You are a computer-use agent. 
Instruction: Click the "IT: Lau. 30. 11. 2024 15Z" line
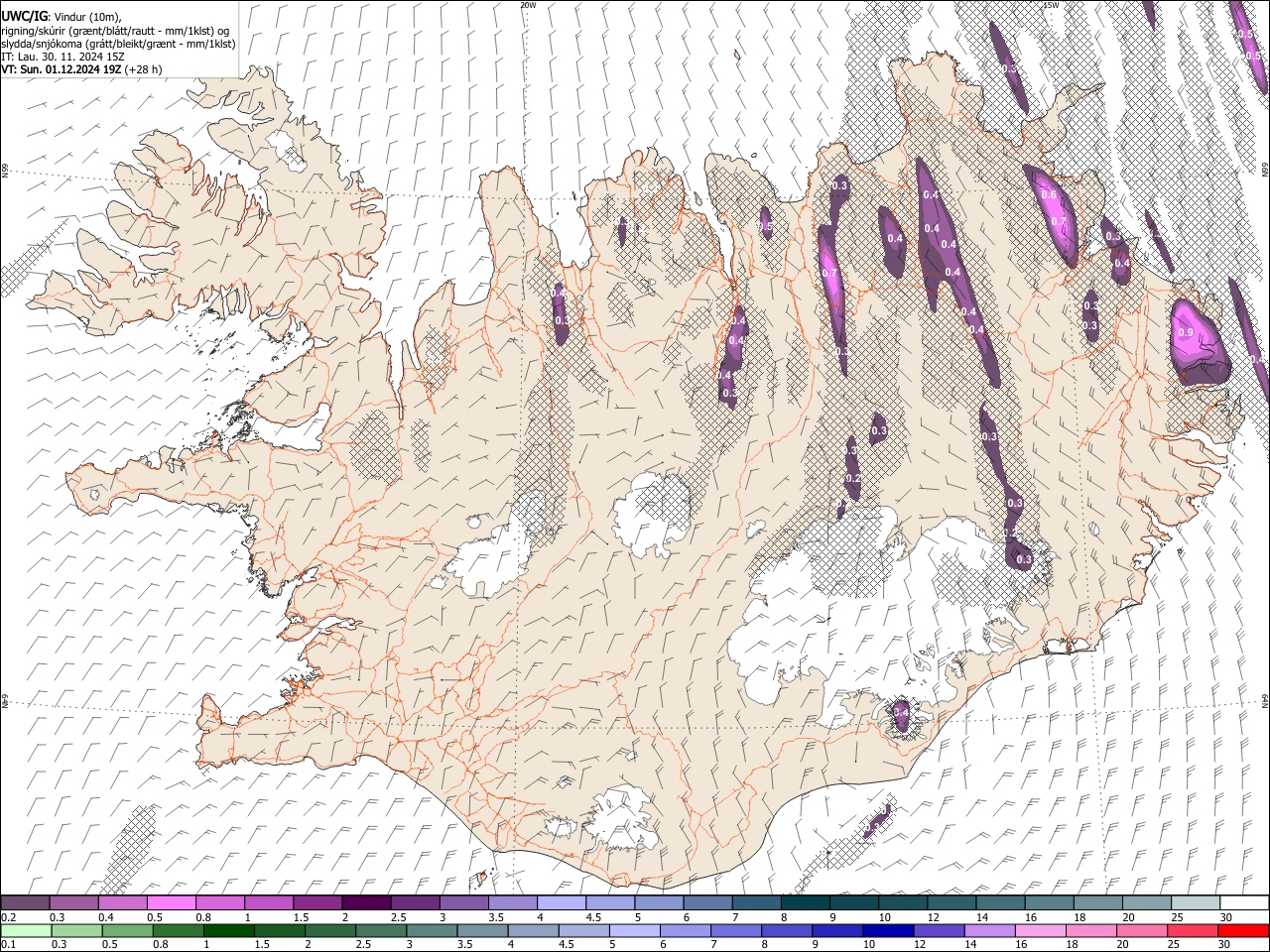pyautogui.click(x=63, y=57)
